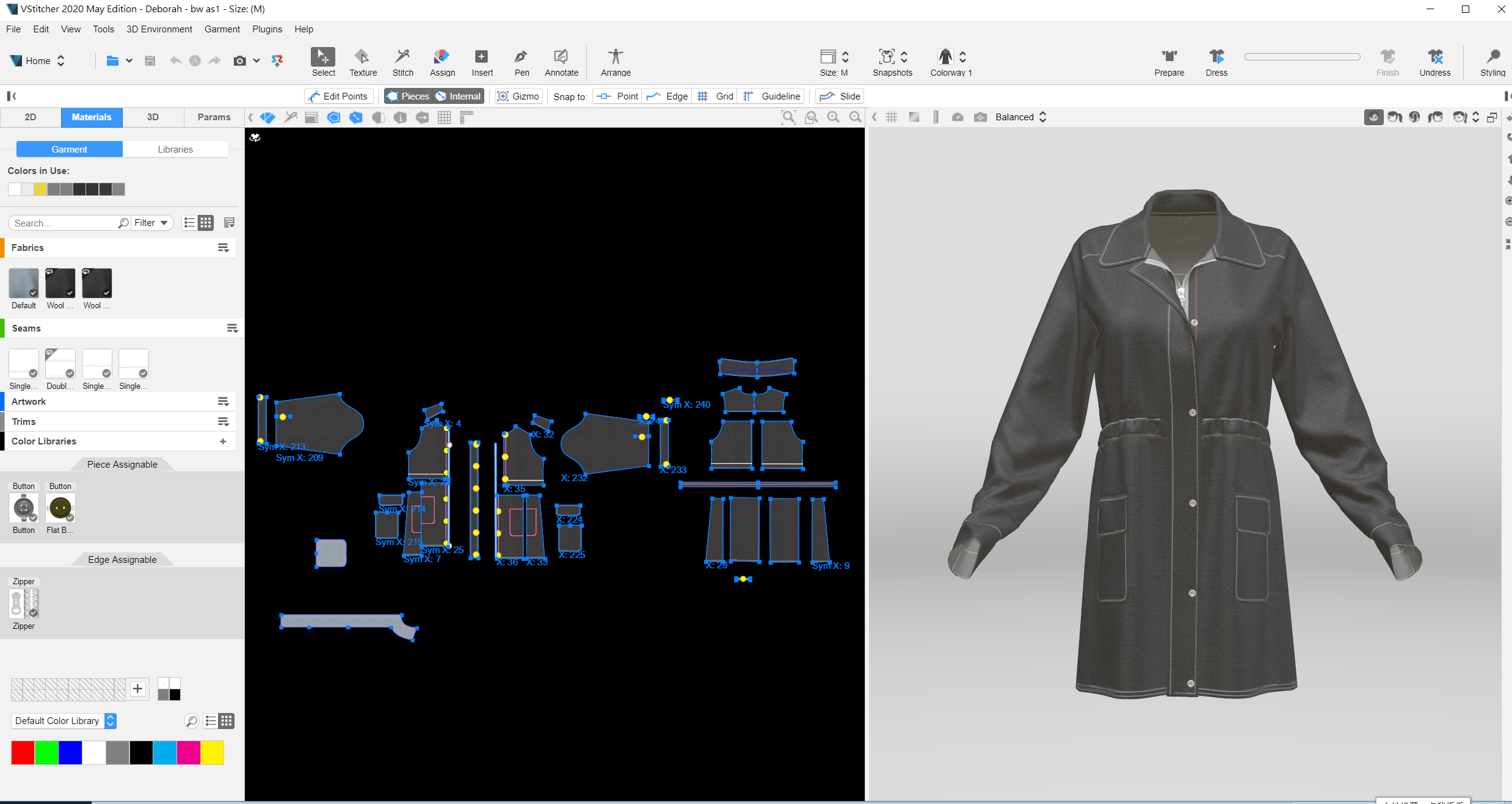Select the Pen tool
Screen dimensions: 1512x804
point(521,62)
